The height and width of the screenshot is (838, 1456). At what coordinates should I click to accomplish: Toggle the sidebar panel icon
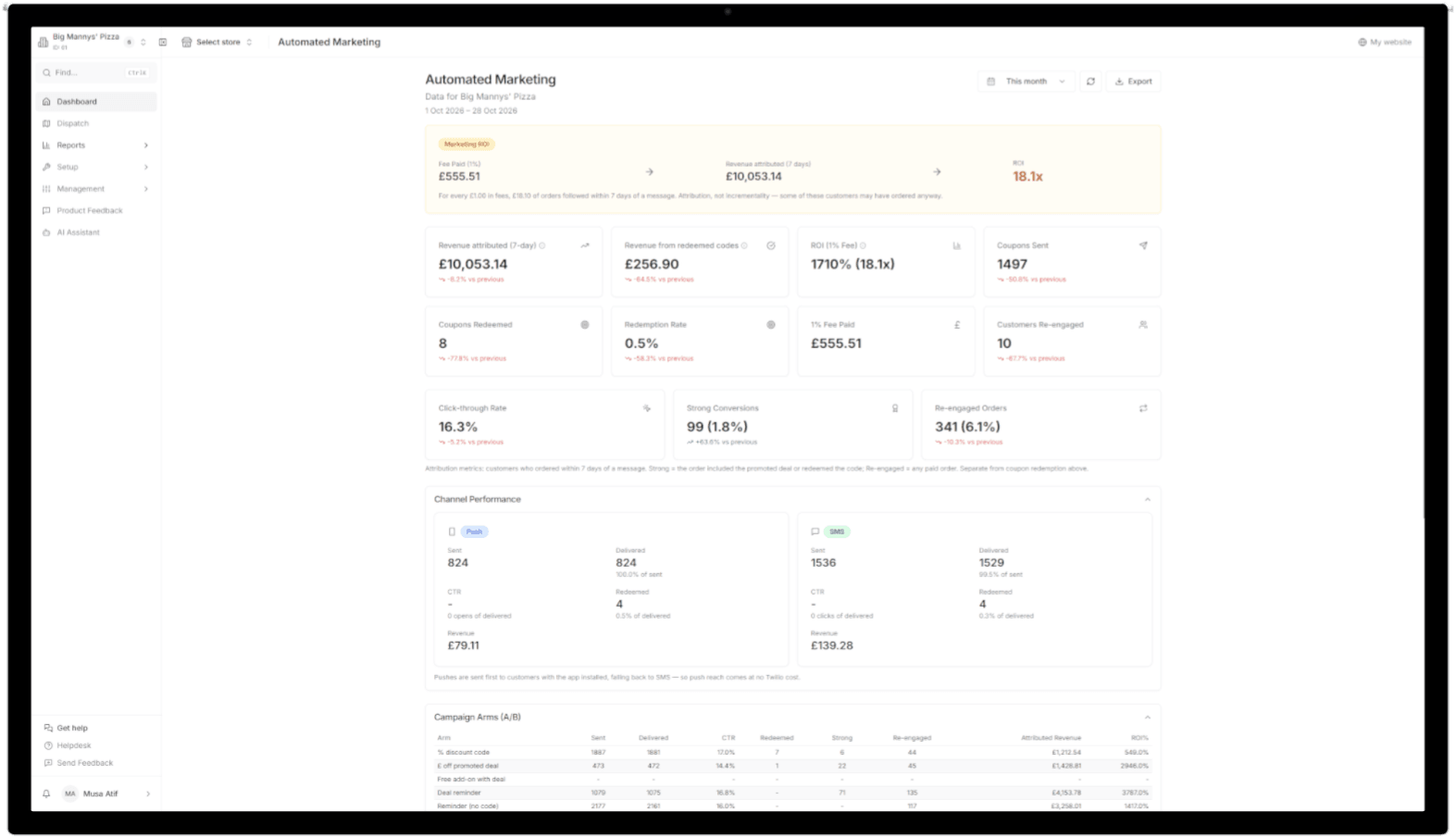(163, 42)
